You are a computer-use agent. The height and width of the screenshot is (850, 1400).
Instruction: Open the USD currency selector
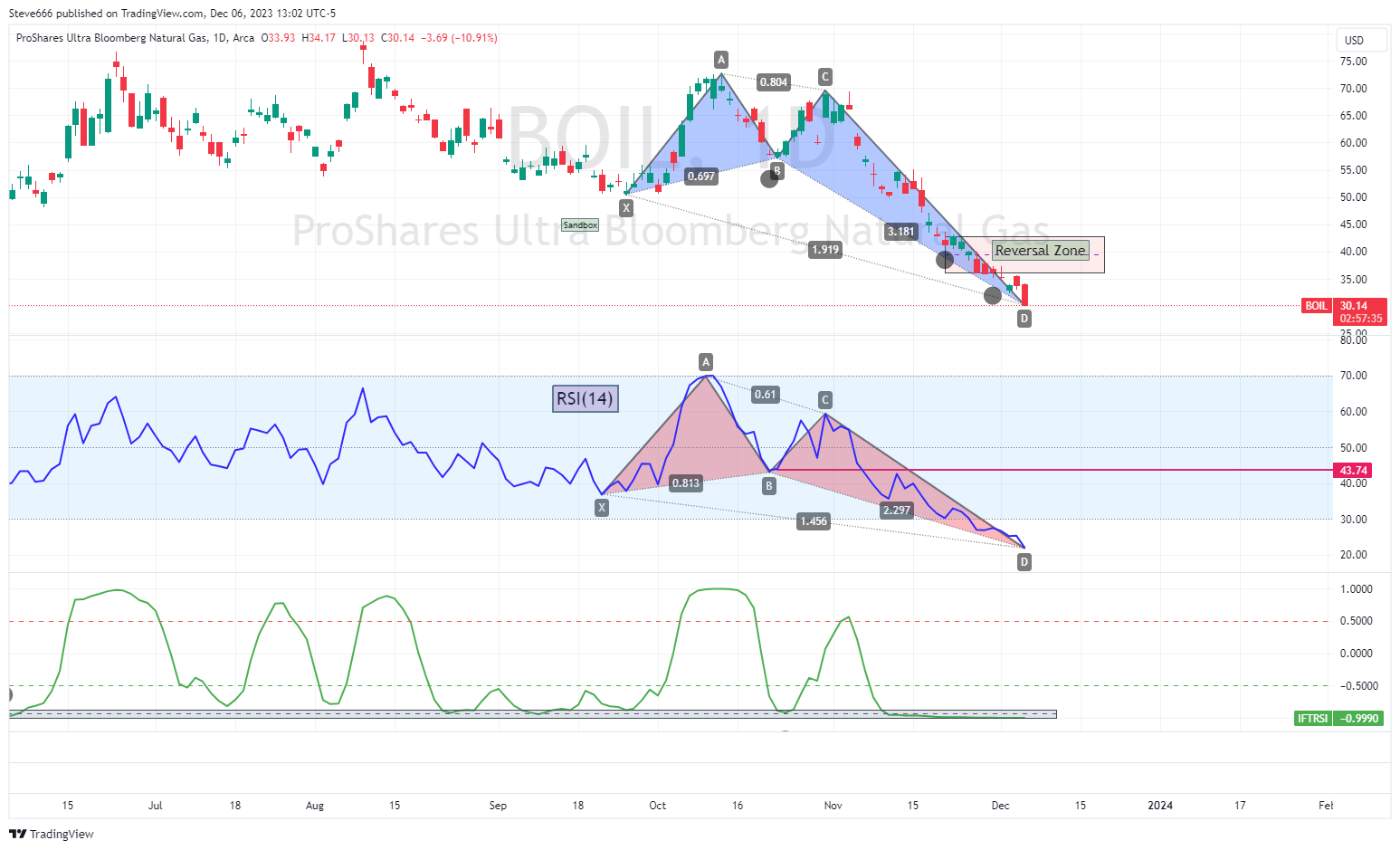1362,40
